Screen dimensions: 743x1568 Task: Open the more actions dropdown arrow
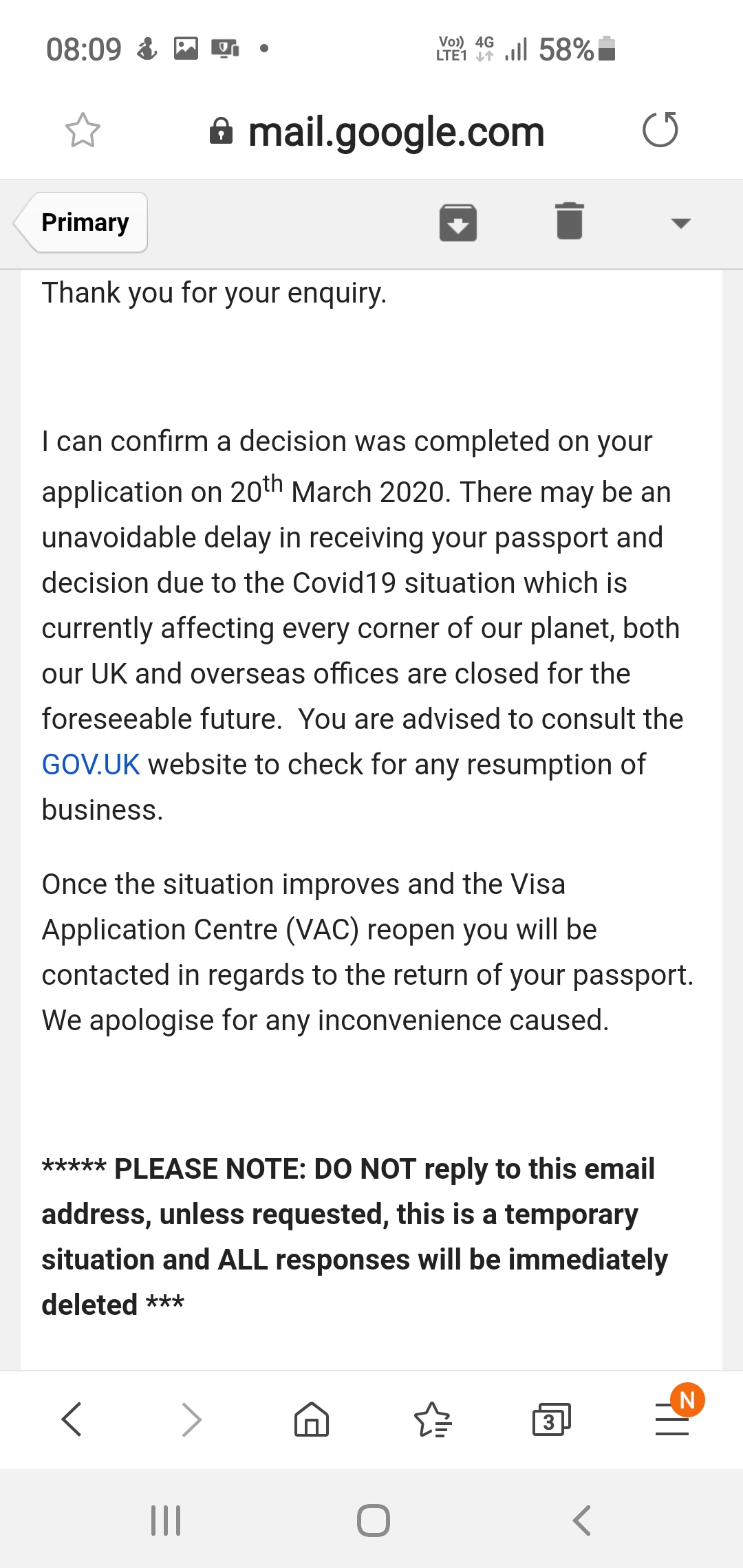pyautogui.click(x=680, y=223)
